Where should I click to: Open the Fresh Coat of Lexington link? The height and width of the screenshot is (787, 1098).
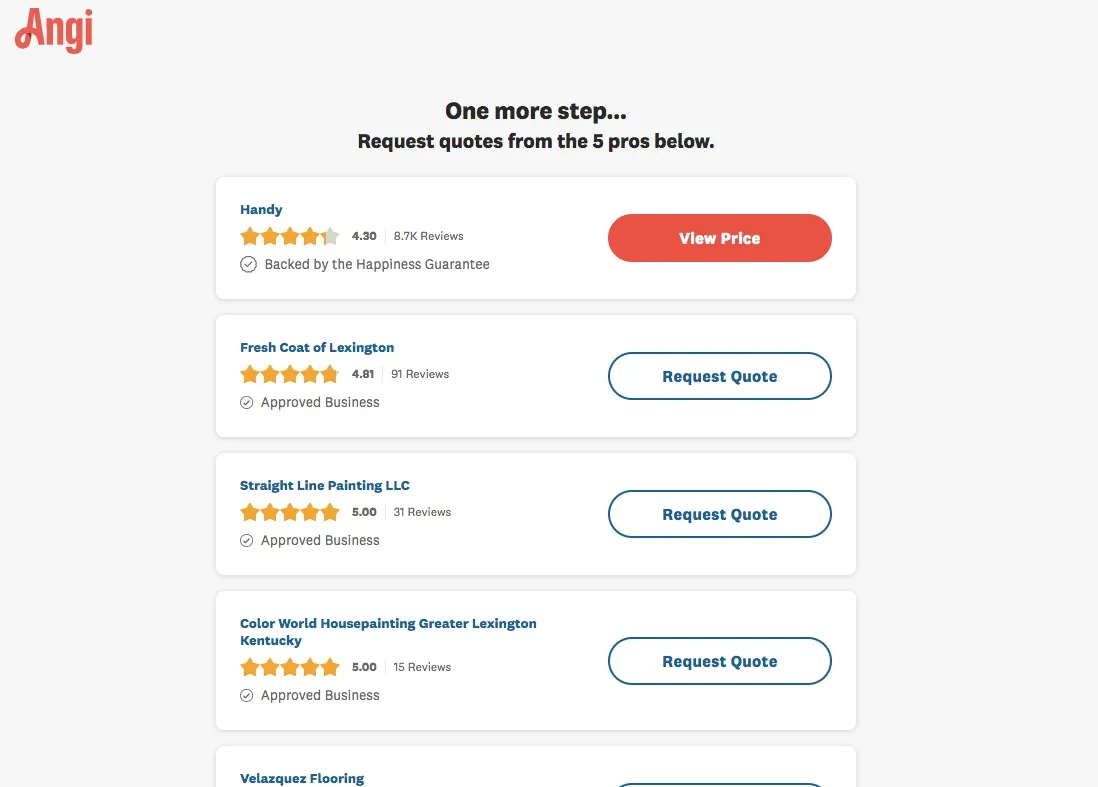(317, 347)
